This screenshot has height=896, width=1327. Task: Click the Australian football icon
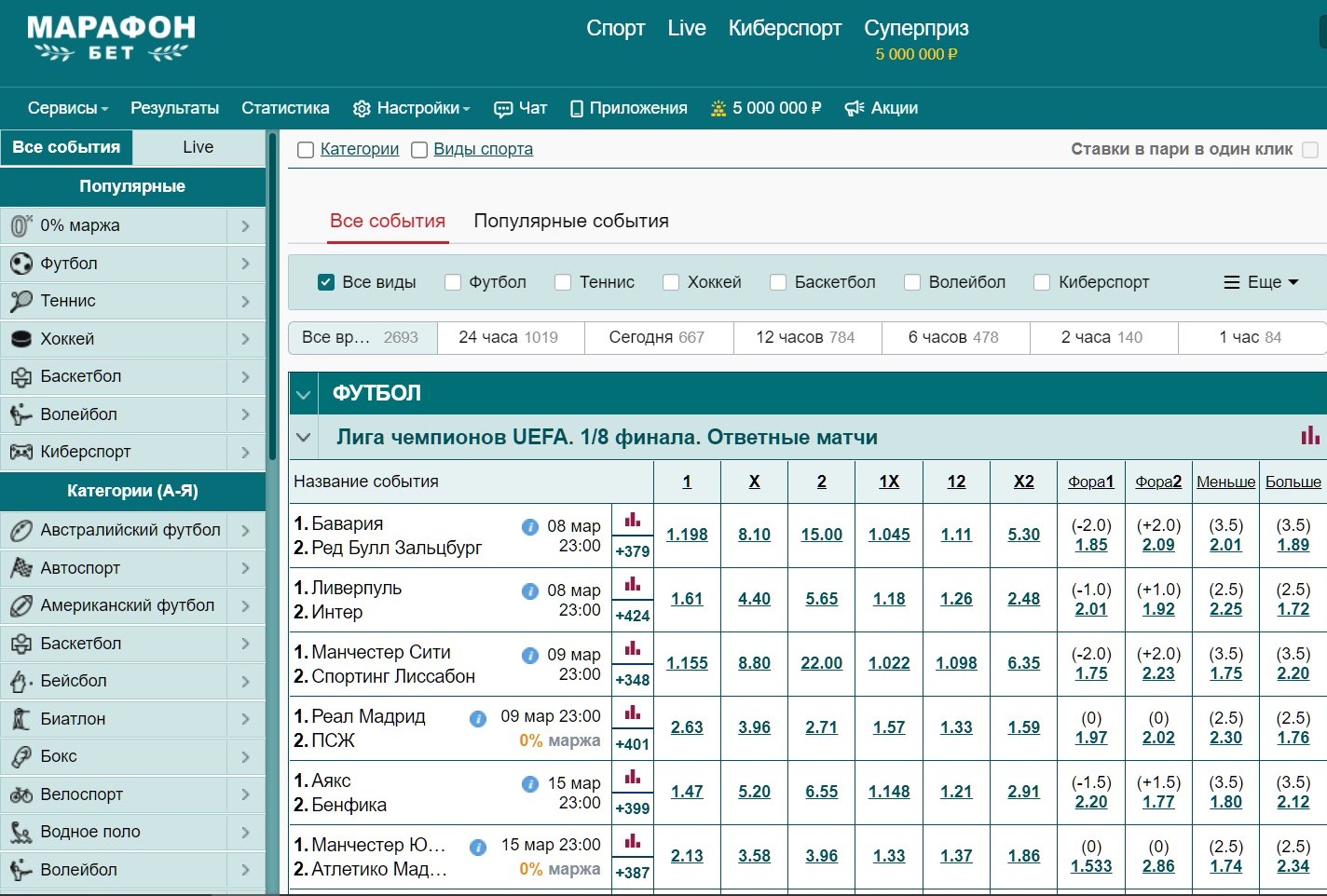coord(21,530)
